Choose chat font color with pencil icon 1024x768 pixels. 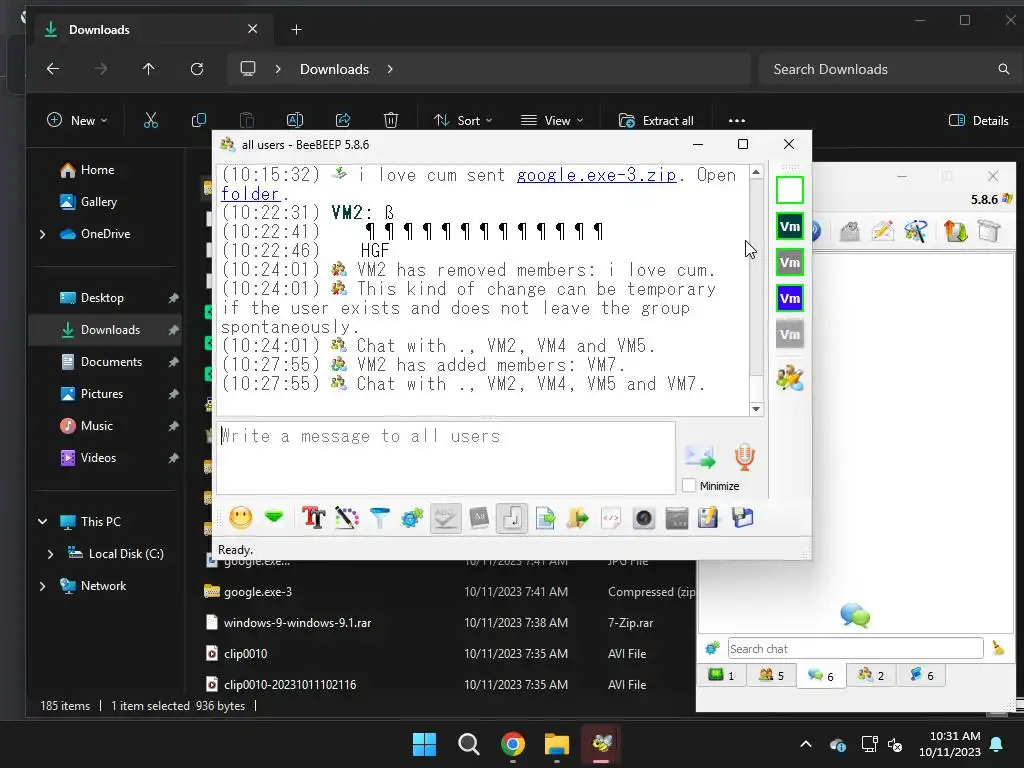[347, 518]
